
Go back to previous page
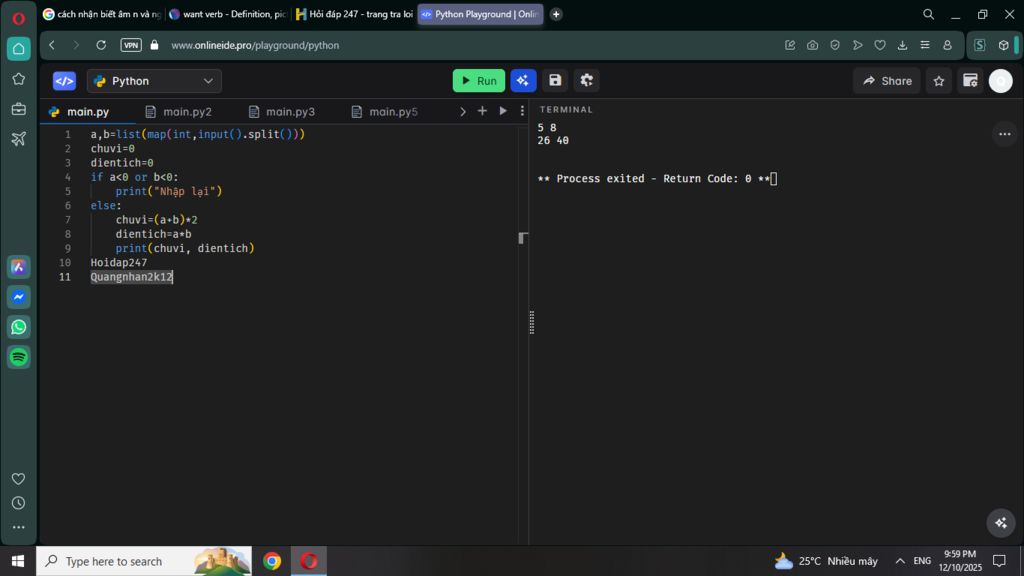click(52, 45)
